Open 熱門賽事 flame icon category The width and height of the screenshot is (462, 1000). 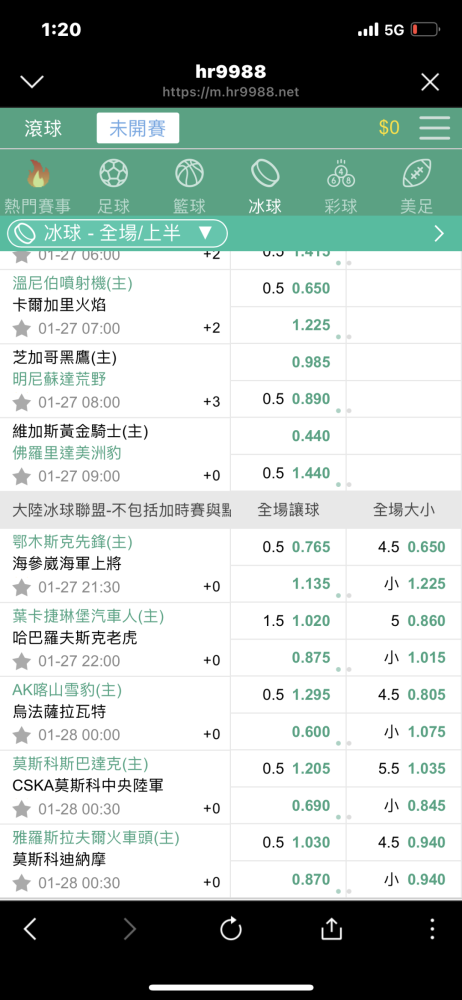tap(38, 173)
